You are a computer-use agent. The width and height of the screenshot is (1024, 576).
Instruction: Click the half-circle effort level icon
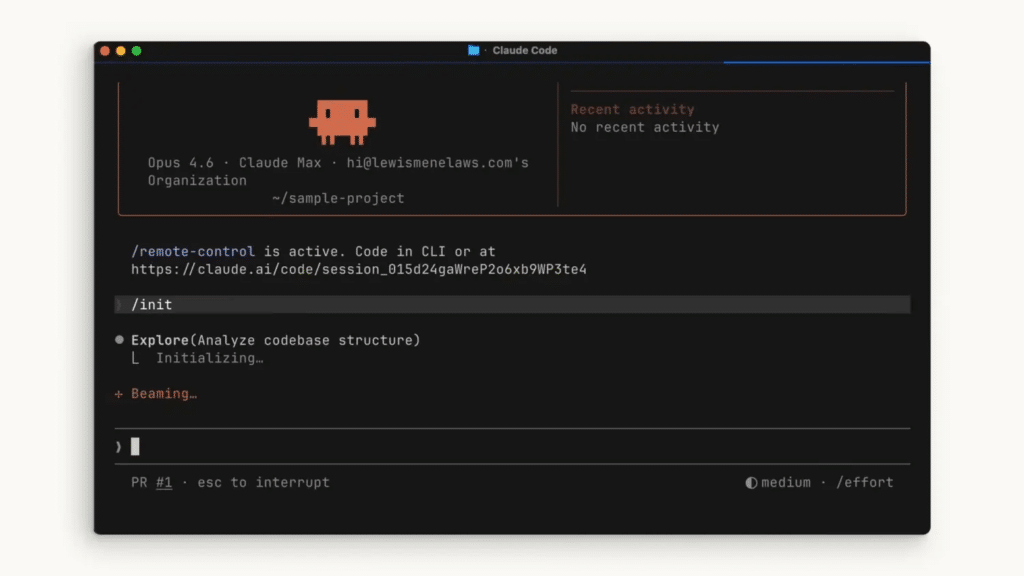click(x=751, y=483)
